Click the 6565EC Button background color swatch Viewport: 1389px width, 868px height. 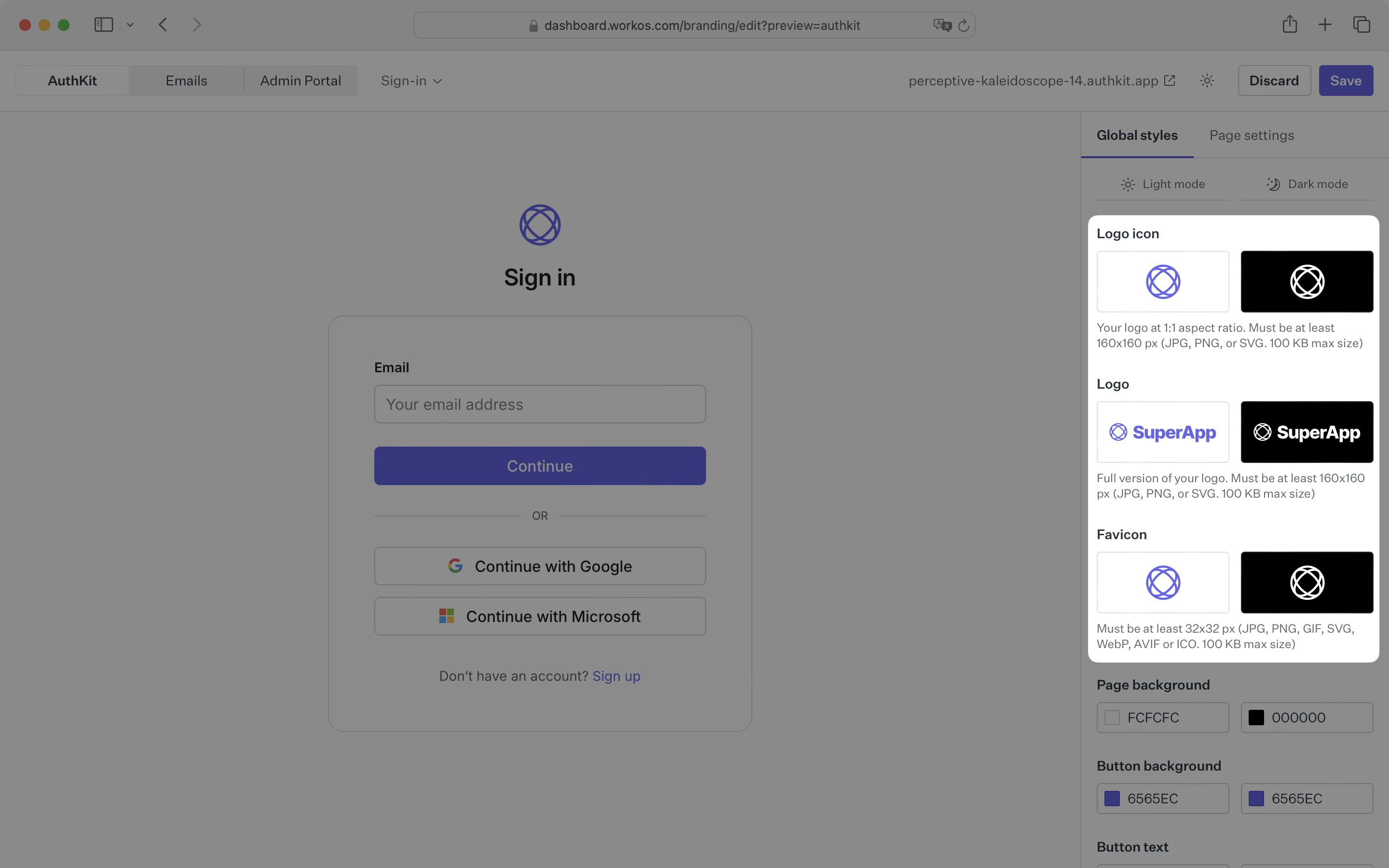click(x=1113, y=798)
